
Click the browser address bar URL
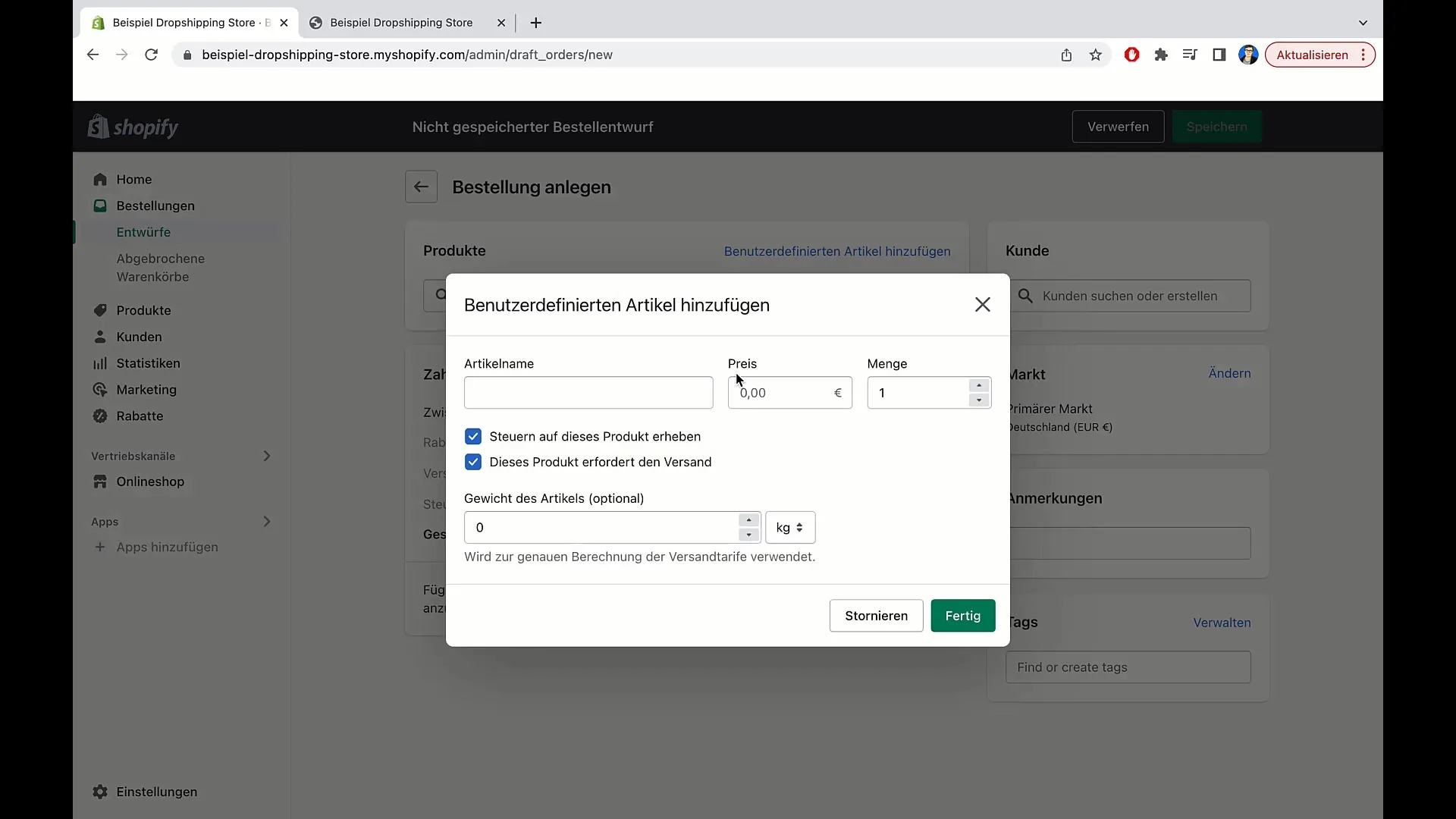[407, 55]
